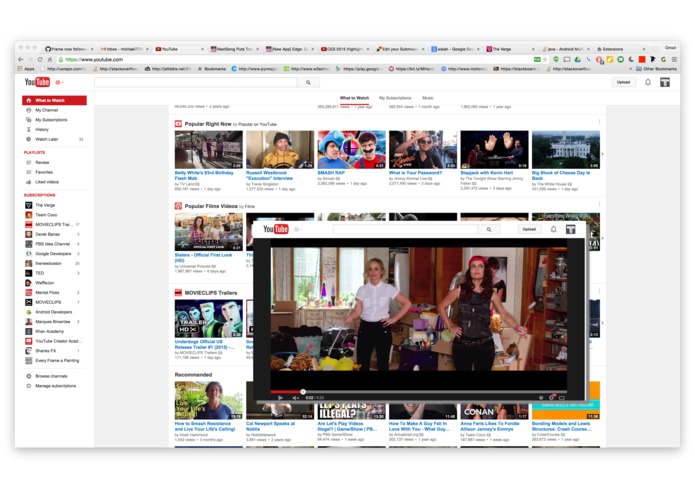Open Sisters - Official First Look thumbnail
695x494 pixels.
pos(209,232)
